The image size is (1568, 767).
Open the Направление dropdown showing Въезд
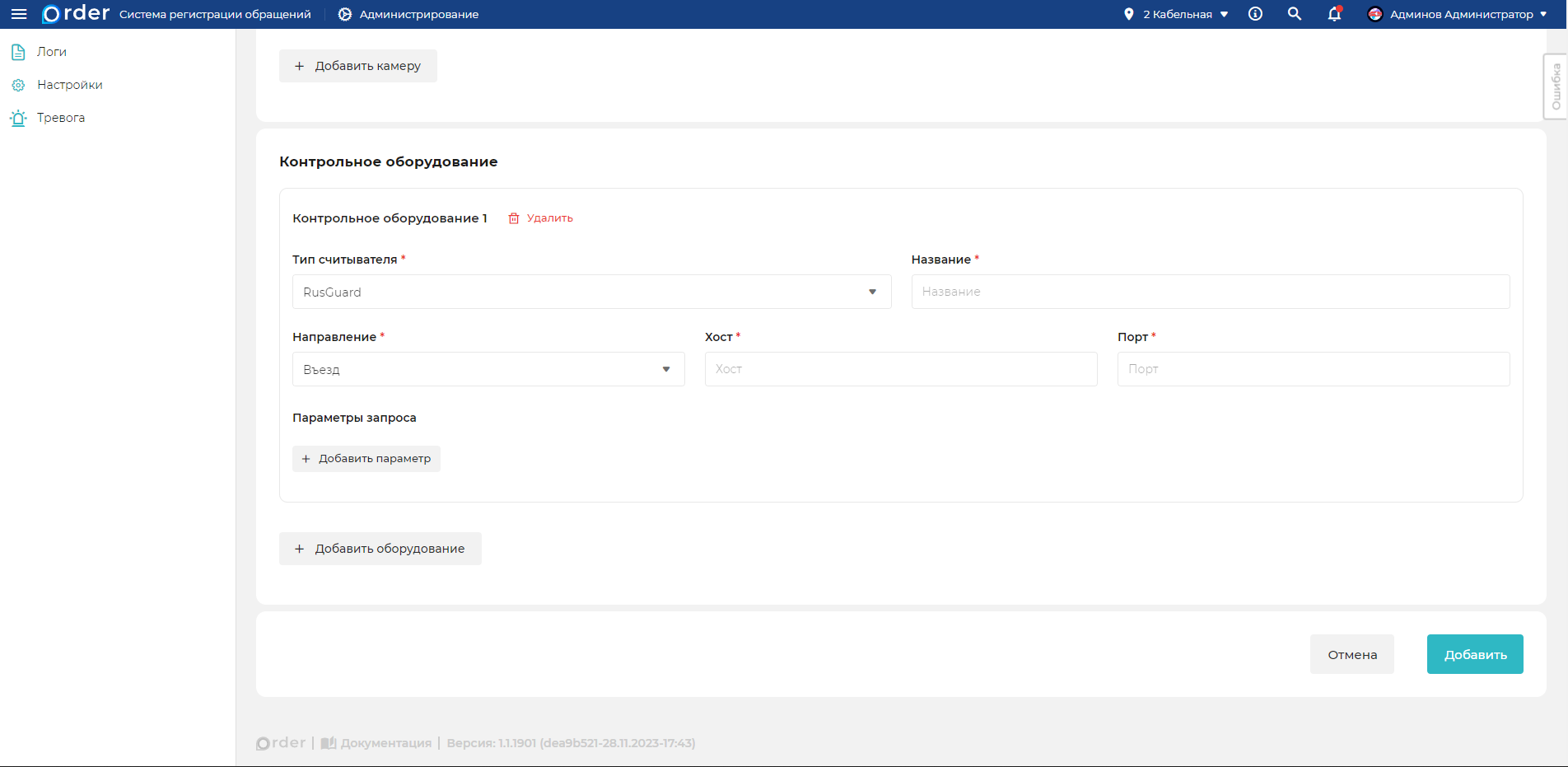tap(488, 369)
